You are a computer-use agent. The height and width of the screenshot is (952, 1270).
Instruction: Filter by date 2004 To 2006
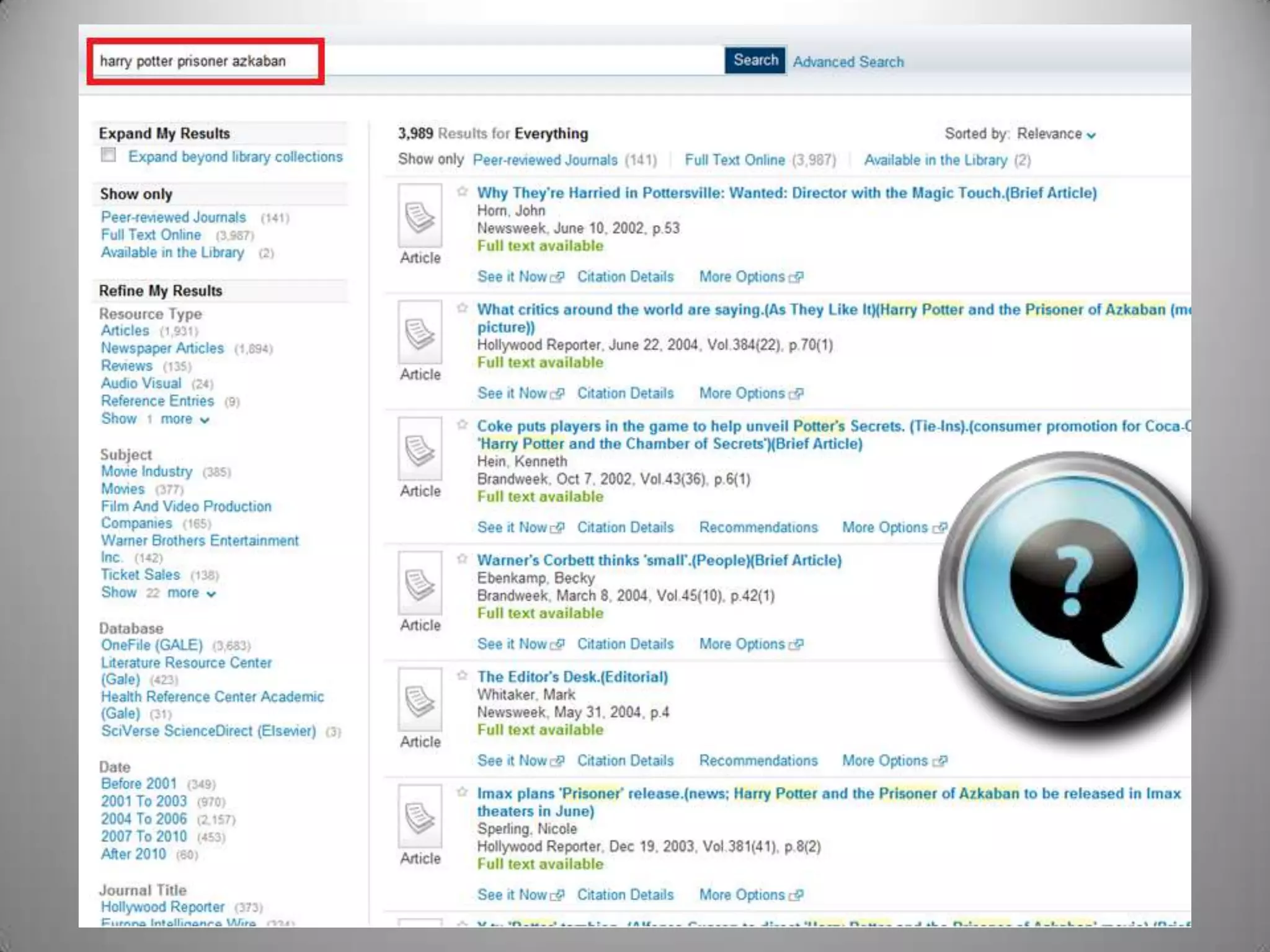144,819
